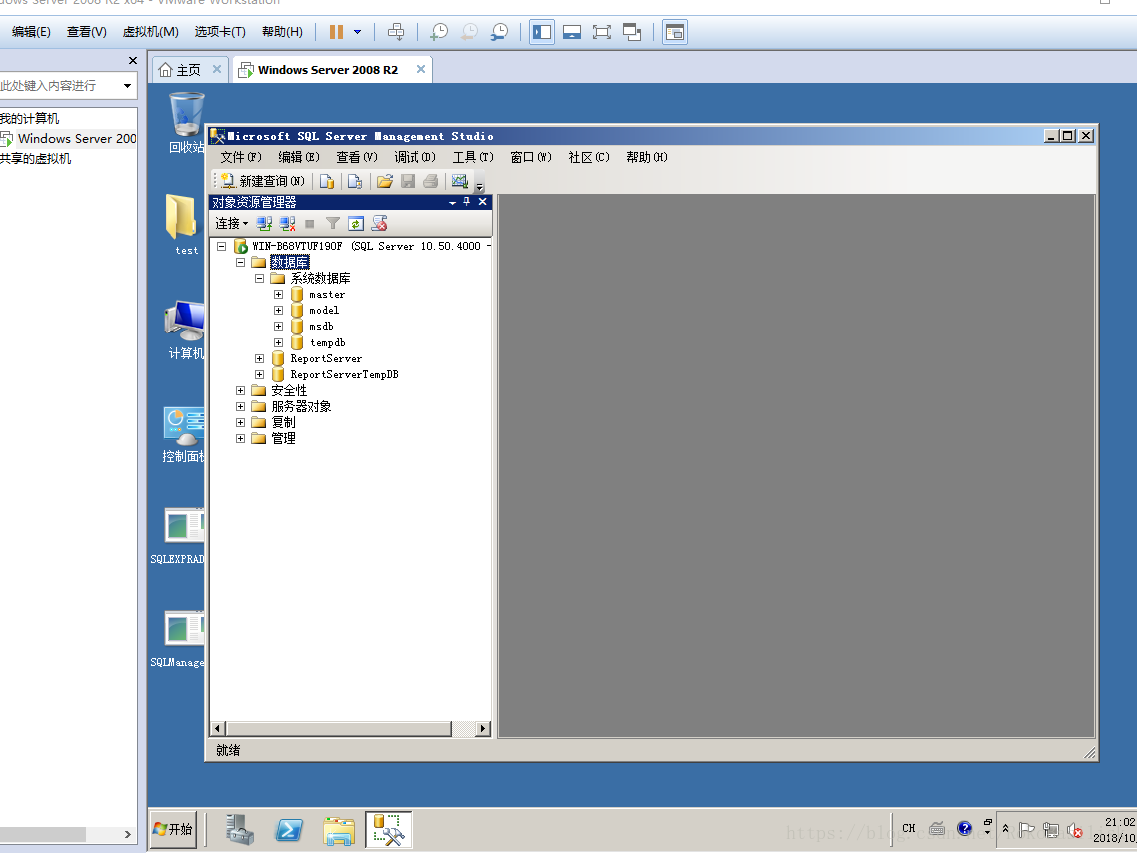Image resolution: width=1137 pixels, height=853 pixels.
Task: Click the Server Manager taskbar icon
Action: point(239,830)
